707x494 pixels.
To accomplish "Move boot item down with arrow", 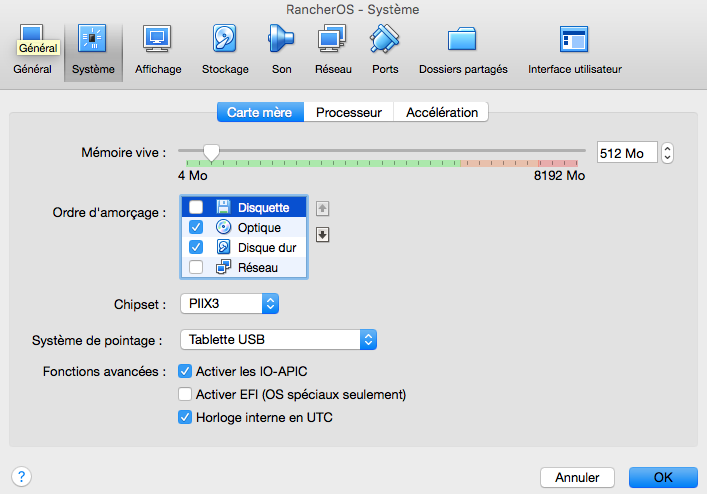I will pos(323,235).
